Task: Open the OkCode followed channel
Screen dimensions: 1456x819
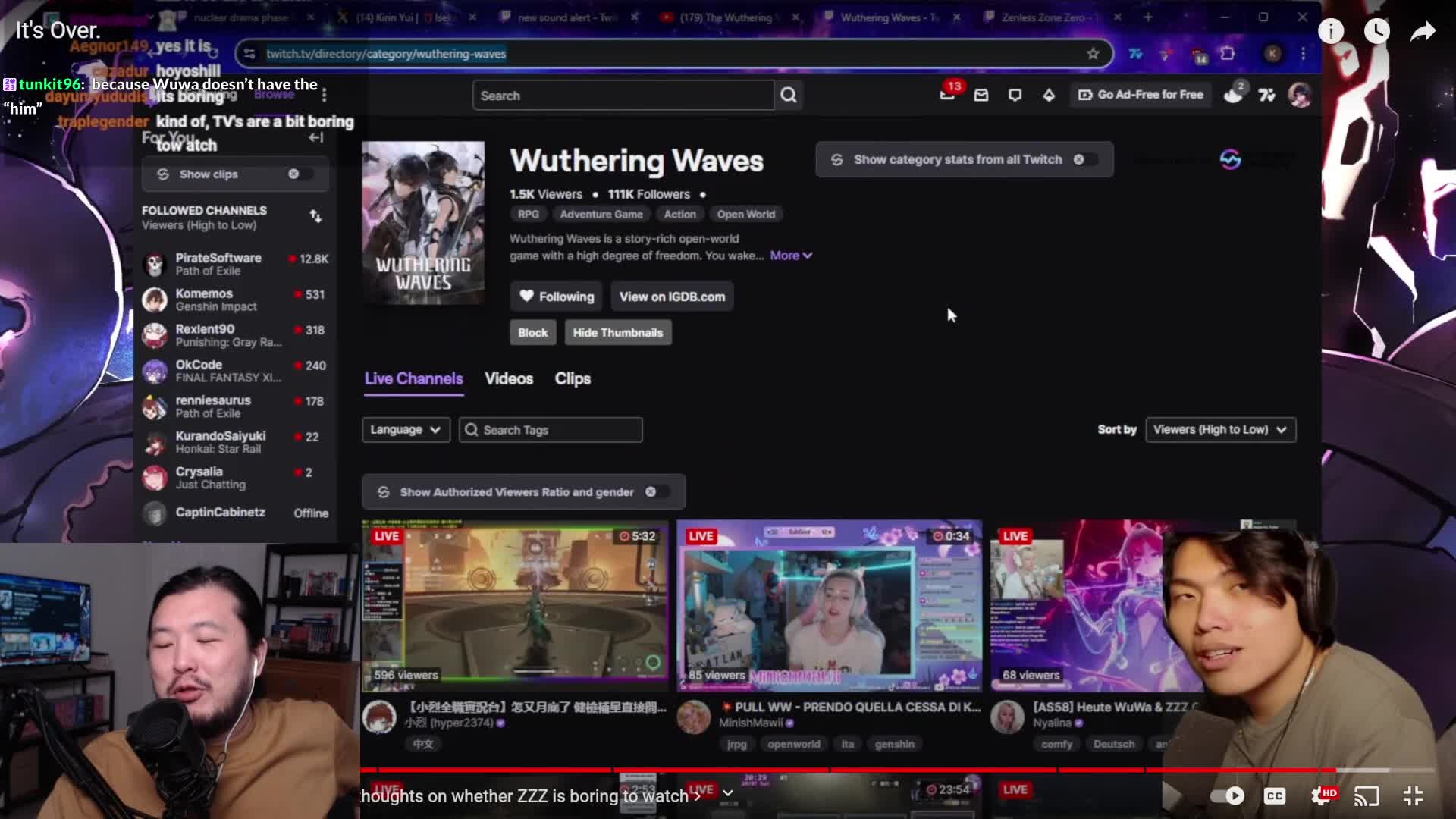Action: tap(235, 371)
